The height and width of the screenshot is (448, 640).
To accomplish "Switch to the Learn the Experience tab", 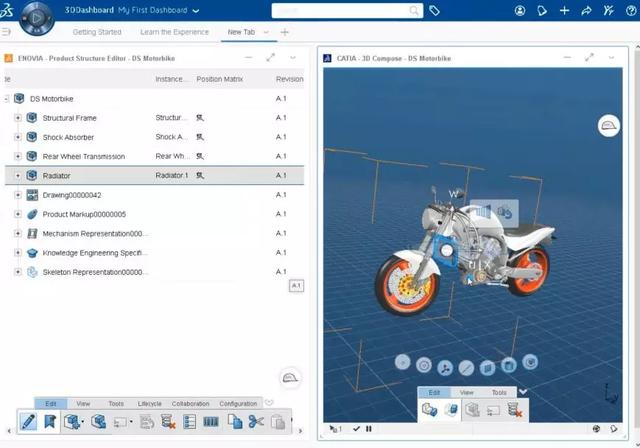I will (x=174, y=32).
